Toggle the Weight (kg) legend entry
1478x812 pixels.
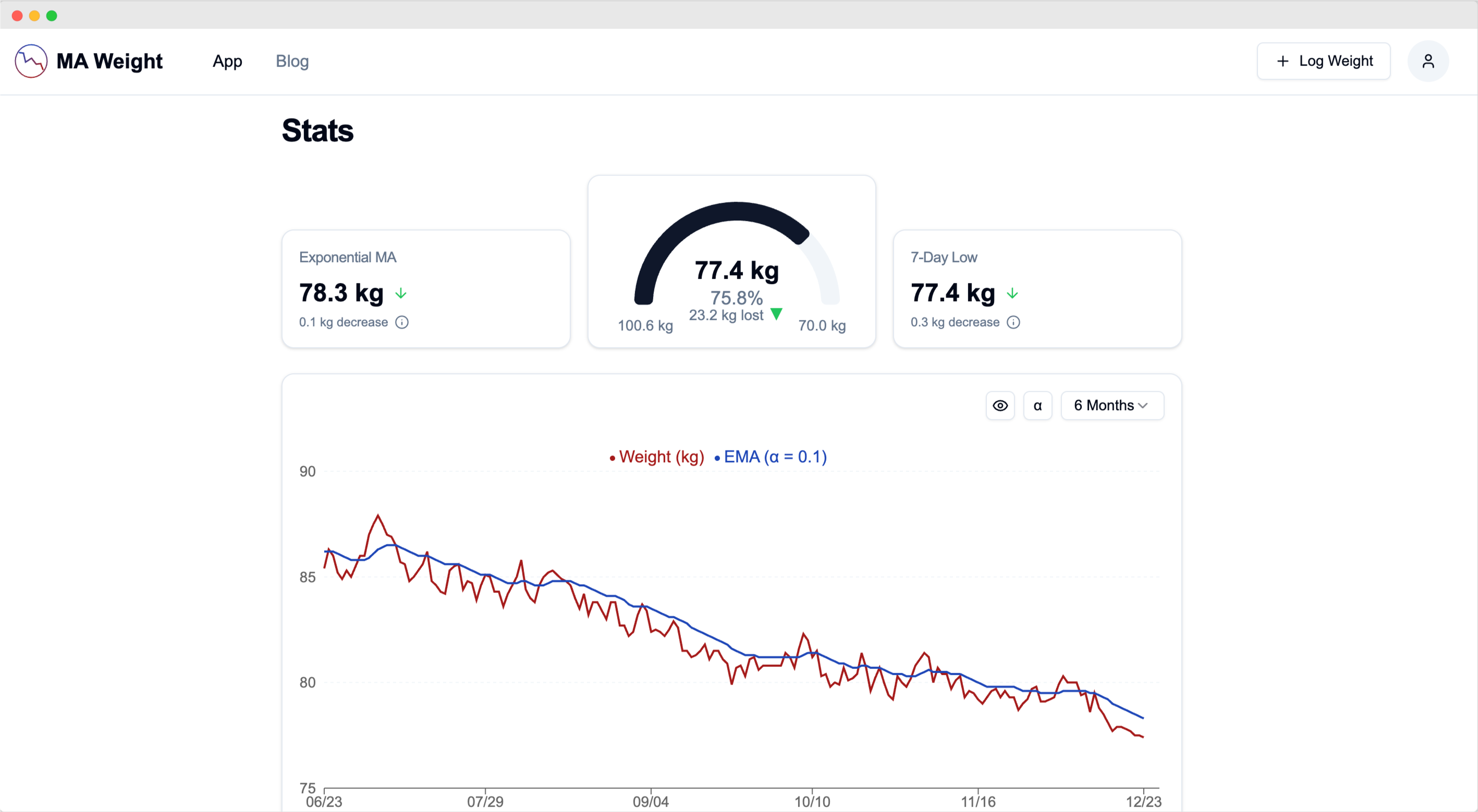click(656, 457)
